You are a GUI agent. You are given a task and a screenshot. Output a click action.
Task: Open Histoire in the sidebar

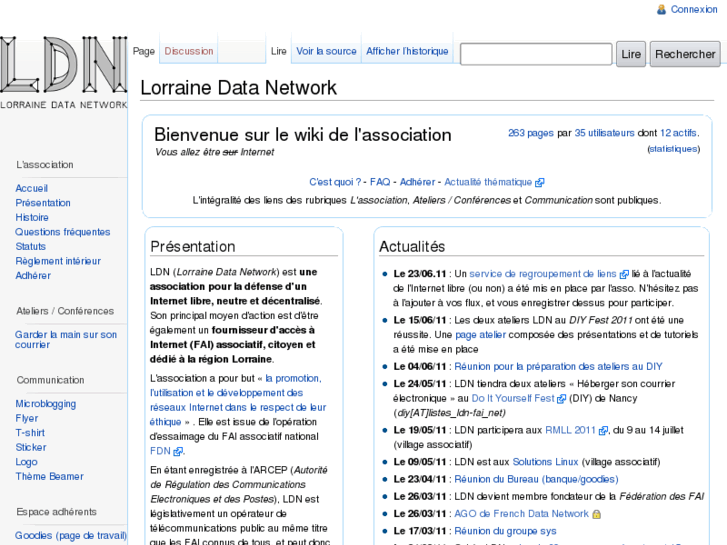coord(32,218)
